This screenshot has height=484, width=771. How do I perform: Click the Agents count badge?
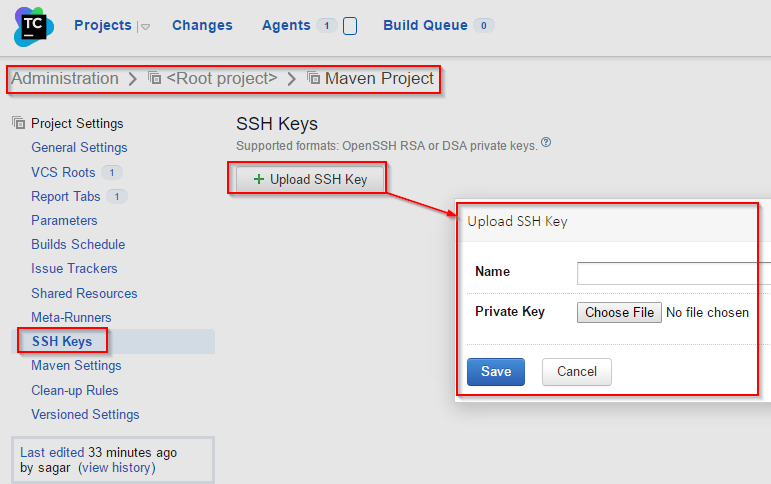[326, 26]
